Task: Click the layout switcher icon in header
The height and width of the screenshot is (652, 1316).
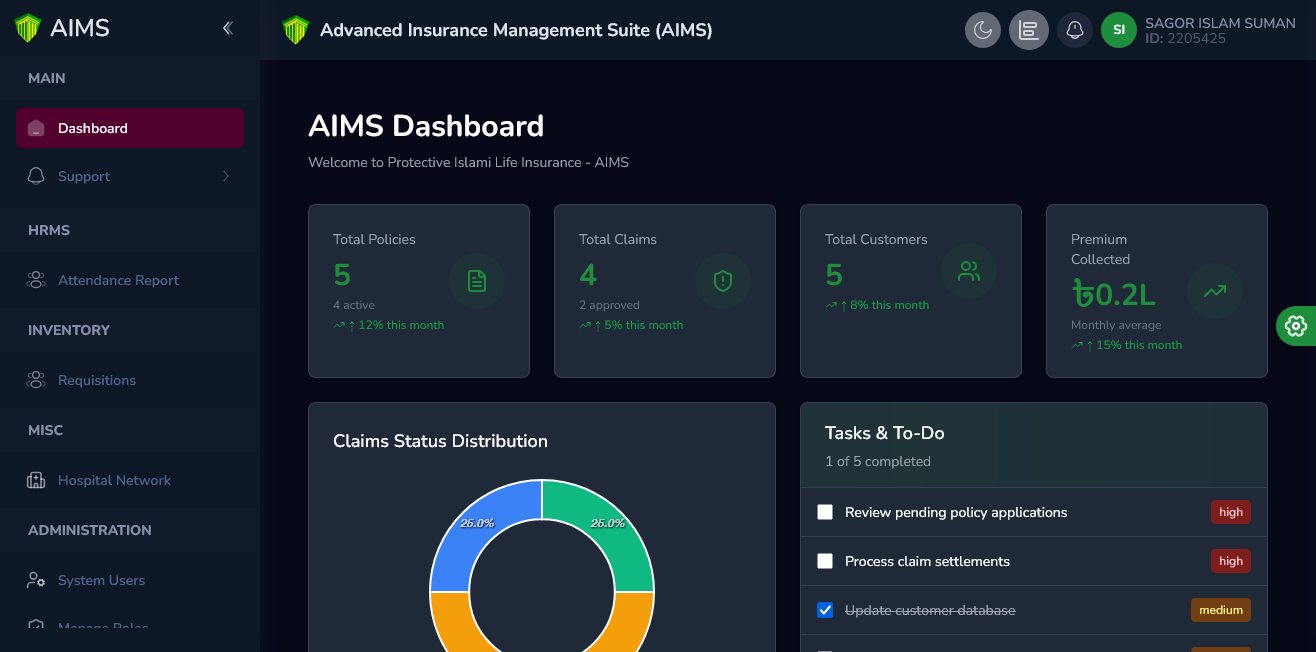Action: (x=1029, y=30)
